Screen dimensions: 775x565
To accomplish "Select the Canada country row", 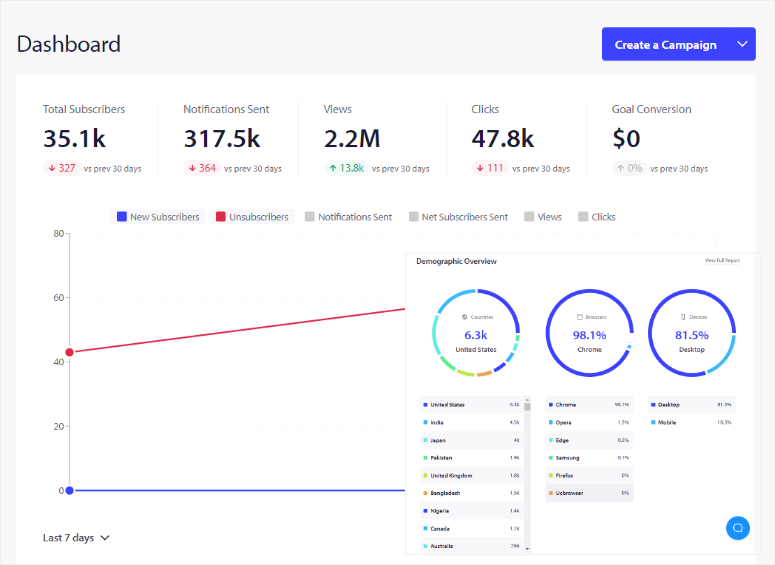I will (x=472, y=529).
